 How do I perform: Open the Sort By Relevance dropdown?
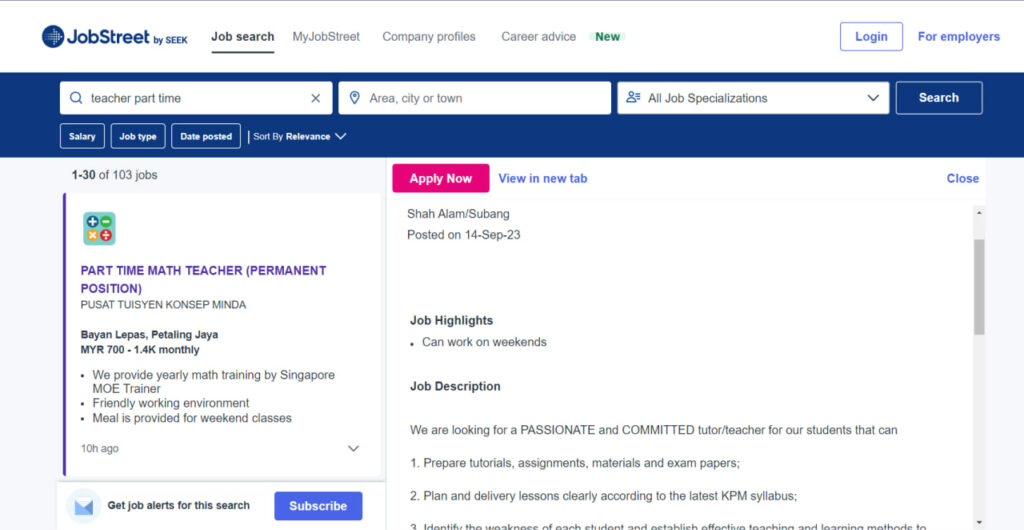pyautogui.click(x=300, y=136)
